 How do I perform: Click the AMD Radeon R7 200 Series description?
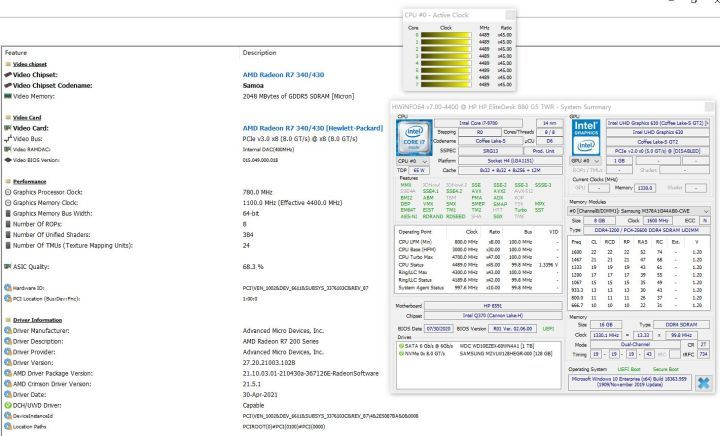click(x=281, y=341)
